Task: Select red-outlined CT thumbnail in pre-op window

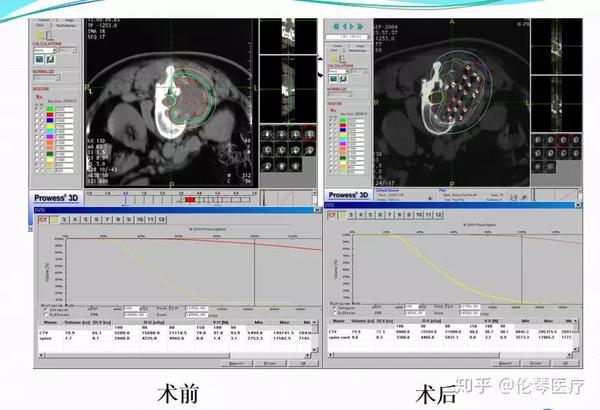Action: pyautogui.click(x=308, y=134)
